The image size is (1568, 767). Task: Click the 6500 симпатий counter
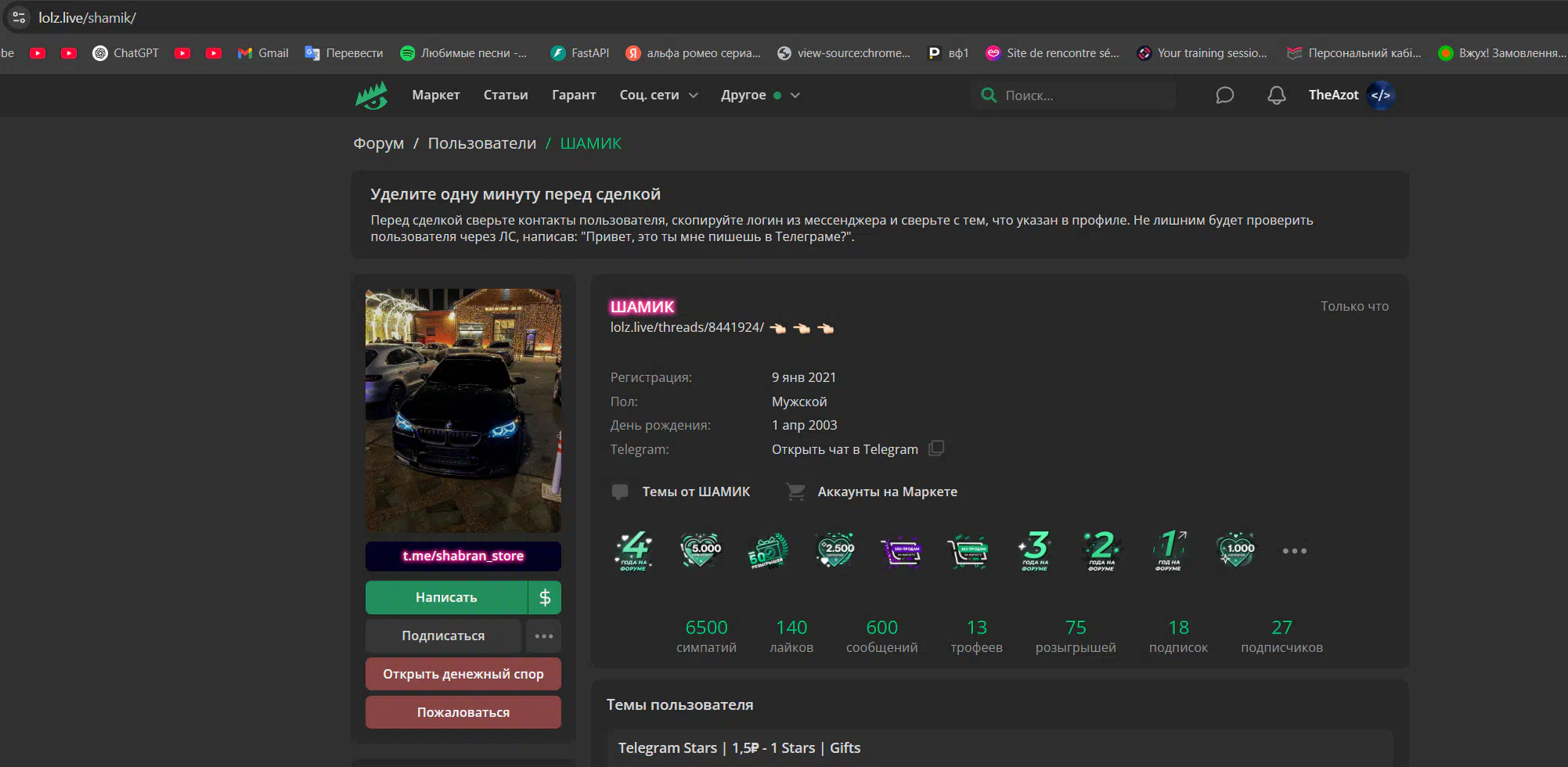(x=706, y=636)
